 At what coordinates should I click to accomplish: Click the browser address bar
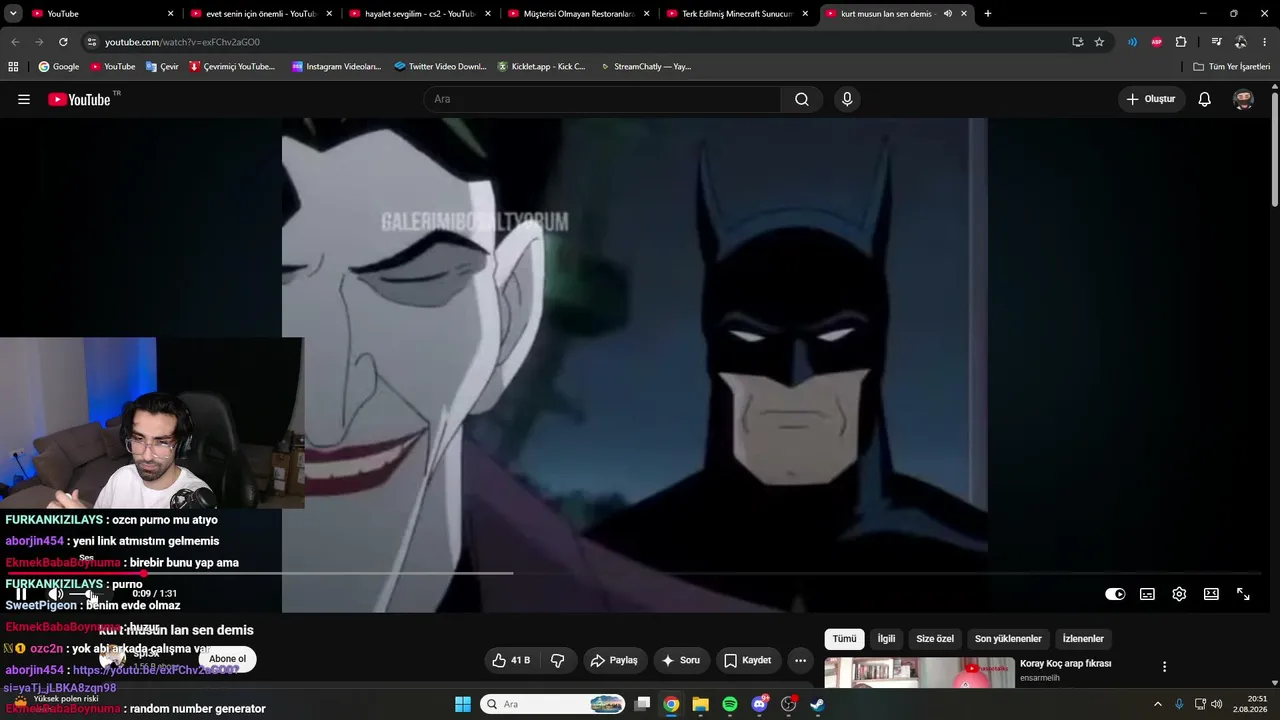click(x=580, y=42)
